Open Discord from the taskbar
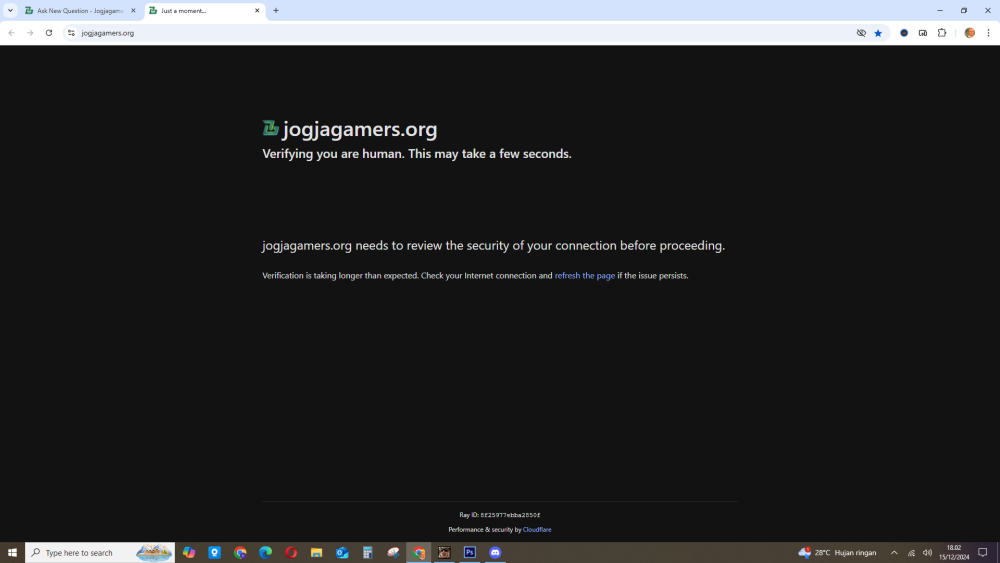This screenshot has width=1000, height=563. [x=496, y=553]
